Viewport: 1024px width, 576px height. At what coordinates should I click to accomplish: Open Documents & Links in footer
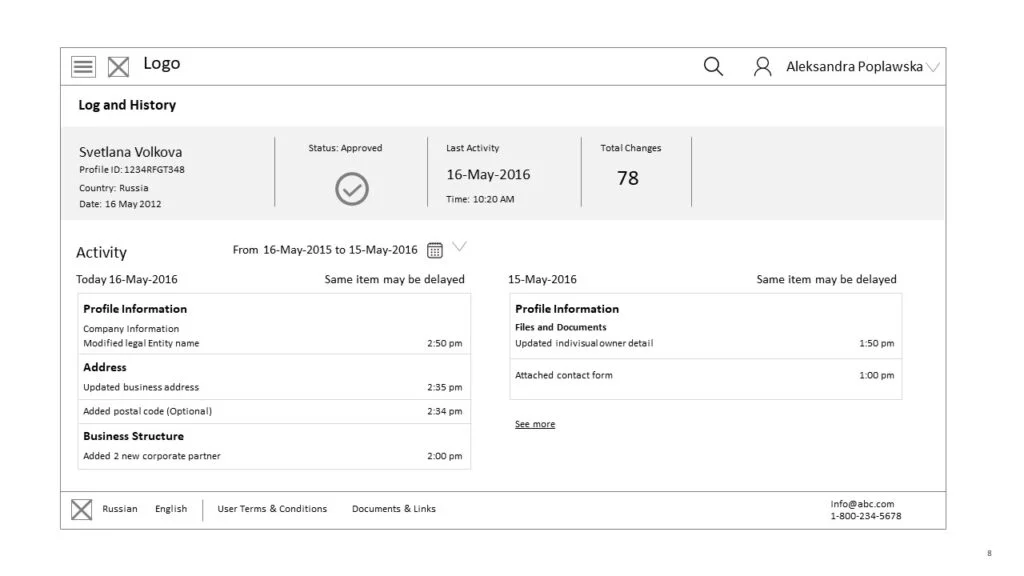pos(394,509)
